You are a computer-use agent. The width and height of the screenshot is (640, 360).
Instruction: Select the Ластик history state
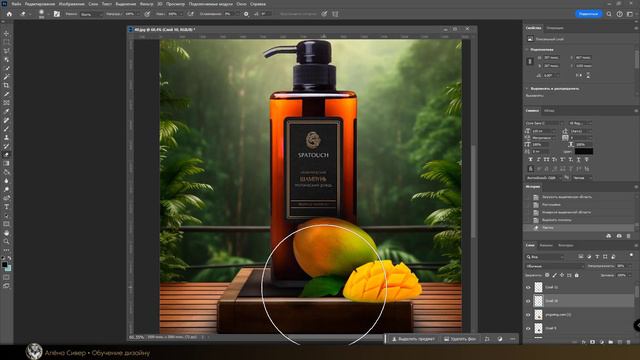(x=579, y=227)
